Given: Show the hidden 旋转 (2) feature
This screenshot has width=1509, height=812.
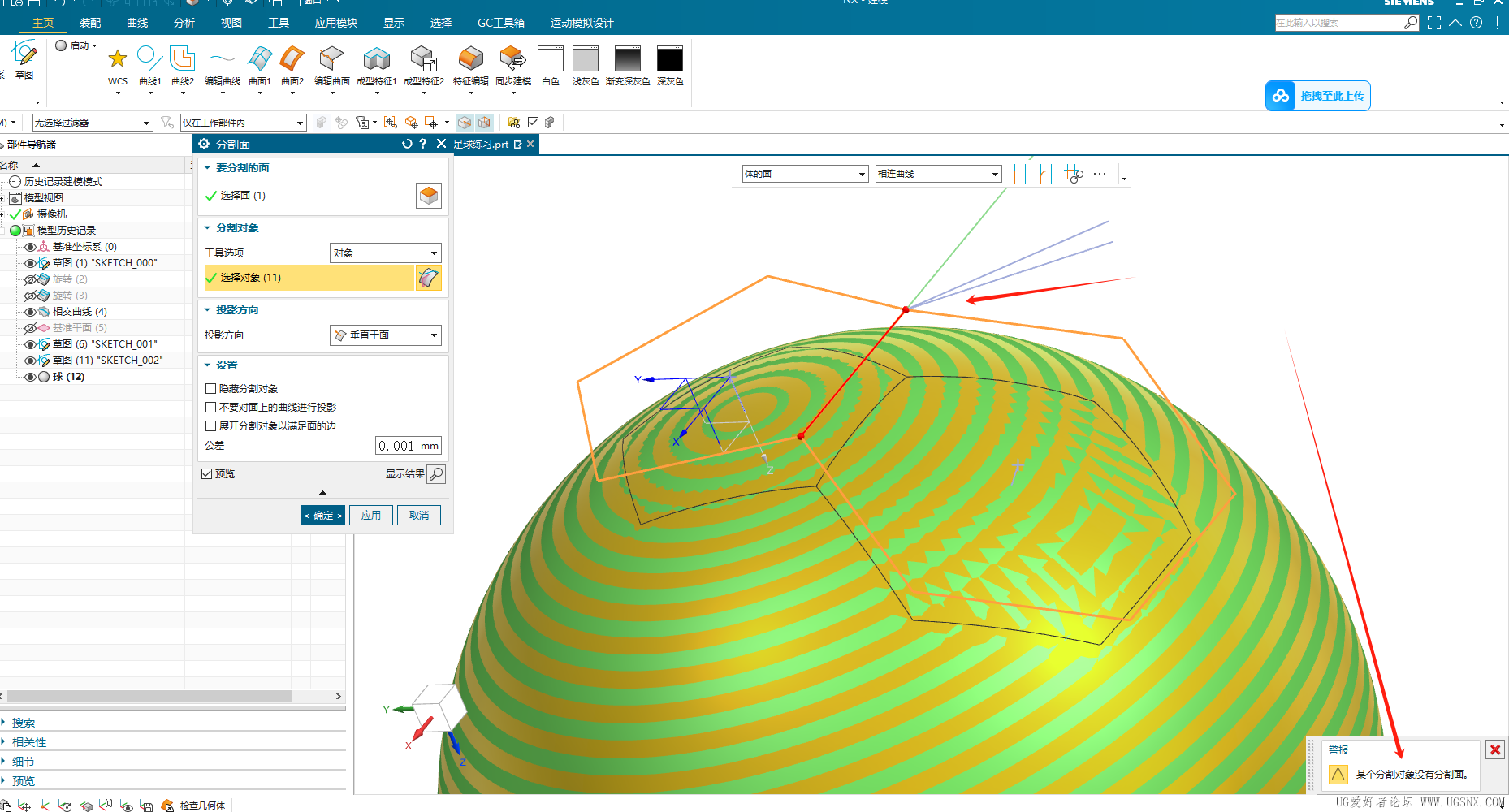Looking at the screenshot, I should coord(30,279).
